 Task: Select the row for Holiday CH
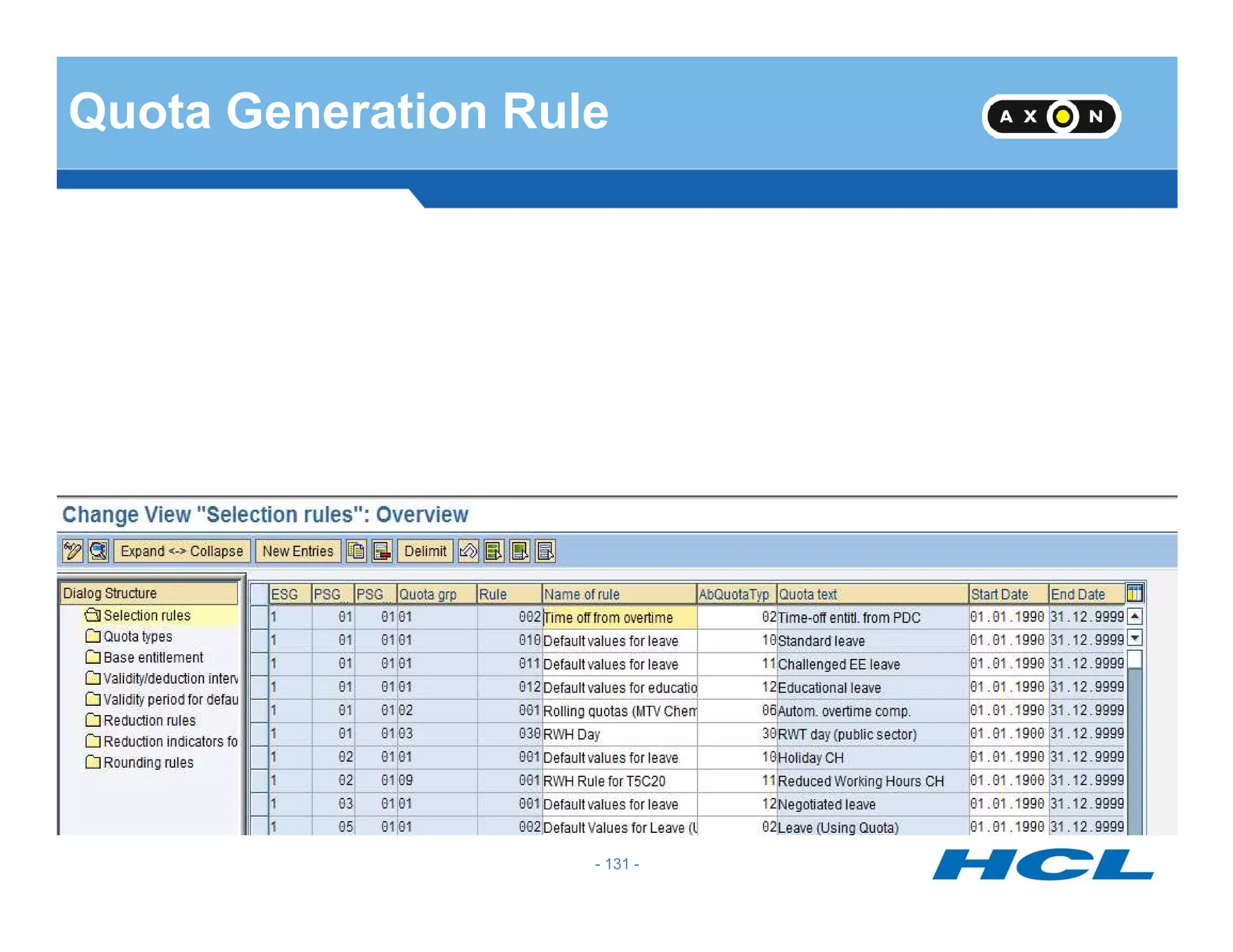point(259,757)
